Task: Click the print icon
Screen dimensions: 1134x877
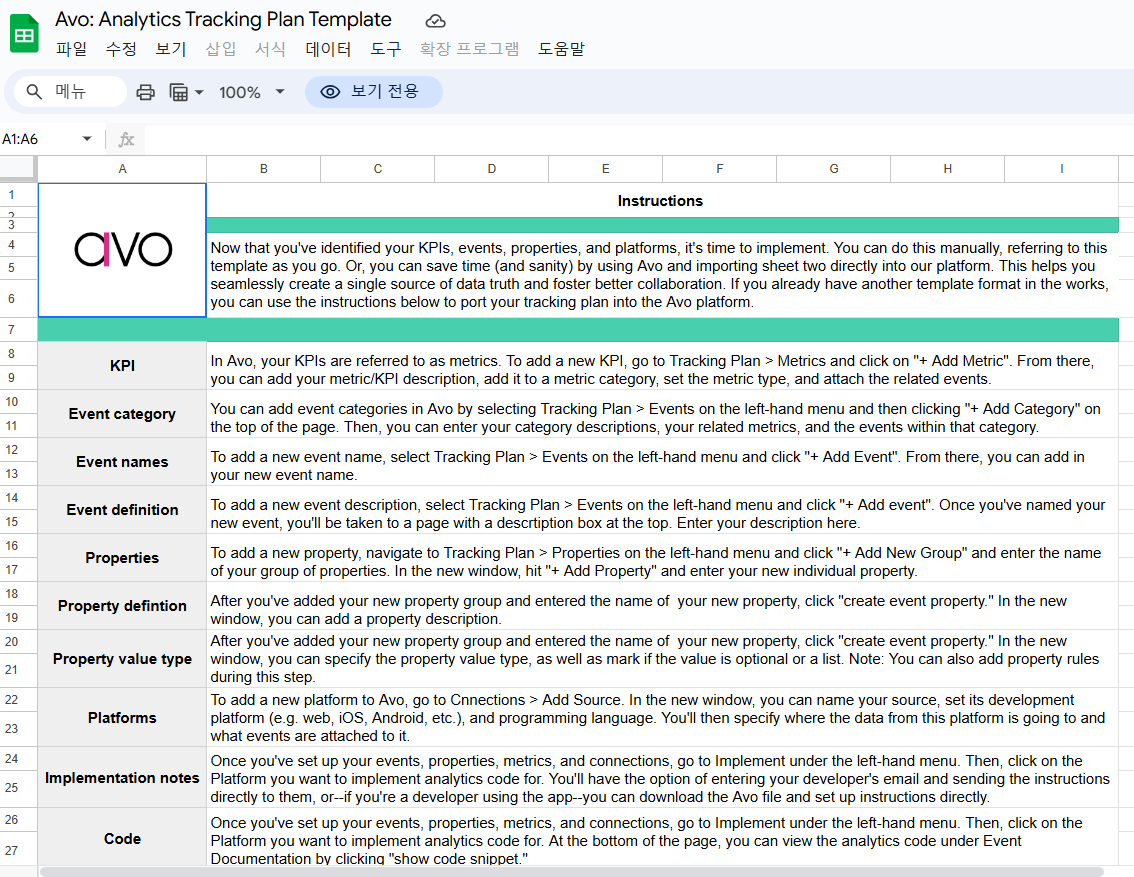Action: point(145,93)
